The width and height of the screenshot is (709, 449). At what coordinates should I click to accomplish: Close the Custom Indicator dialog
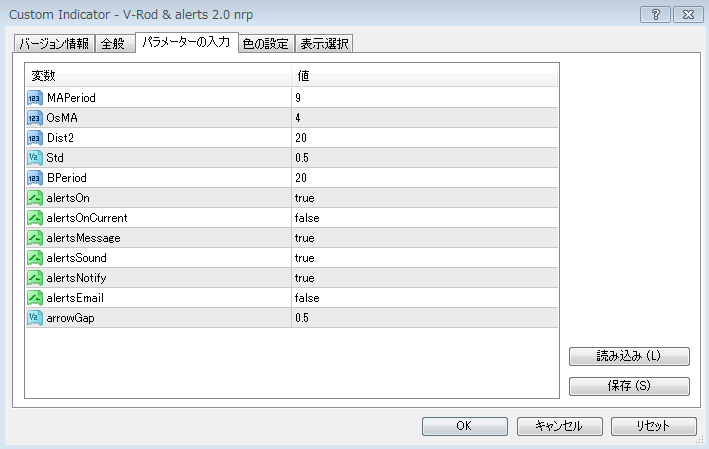(688, 15)
